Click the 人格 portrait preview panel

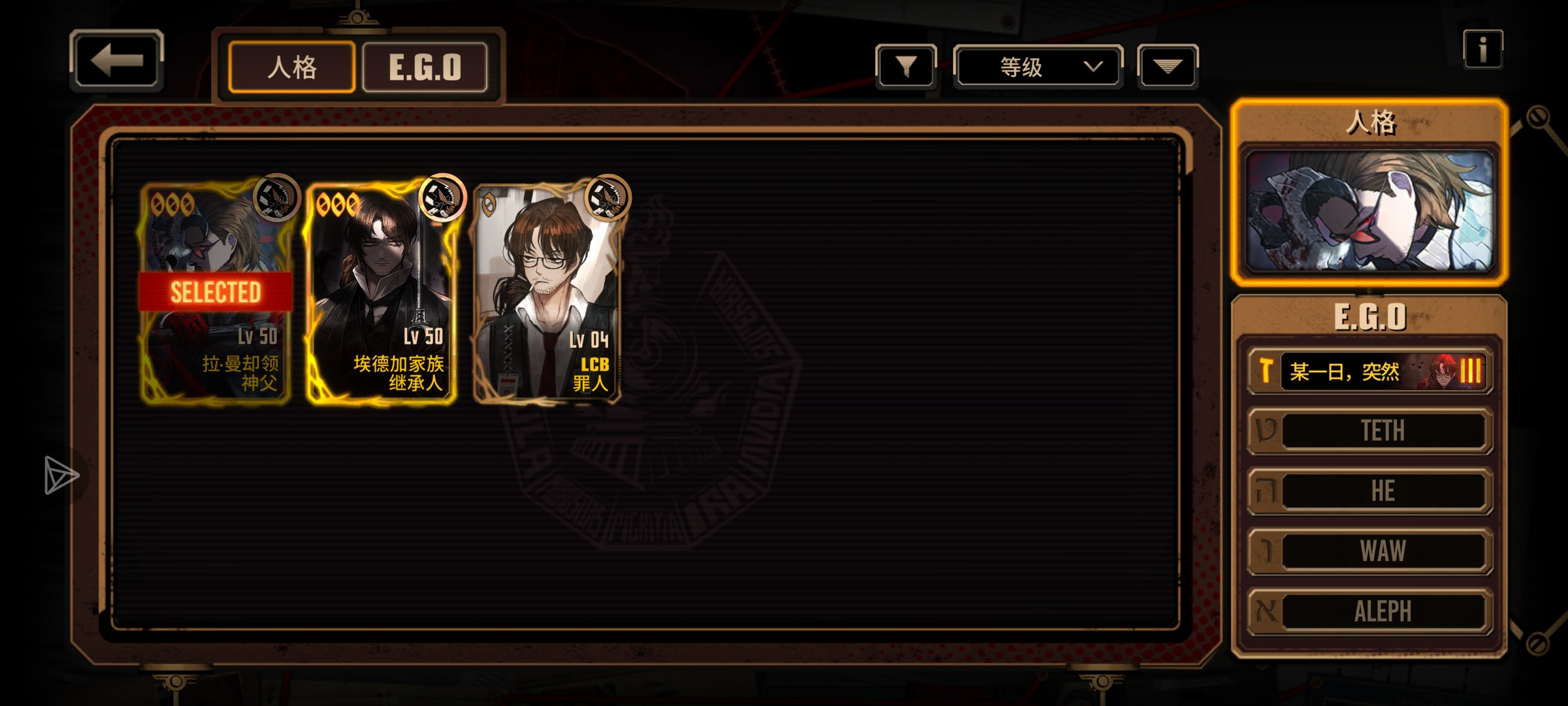pyautogui.click(x=1369, y=210)
